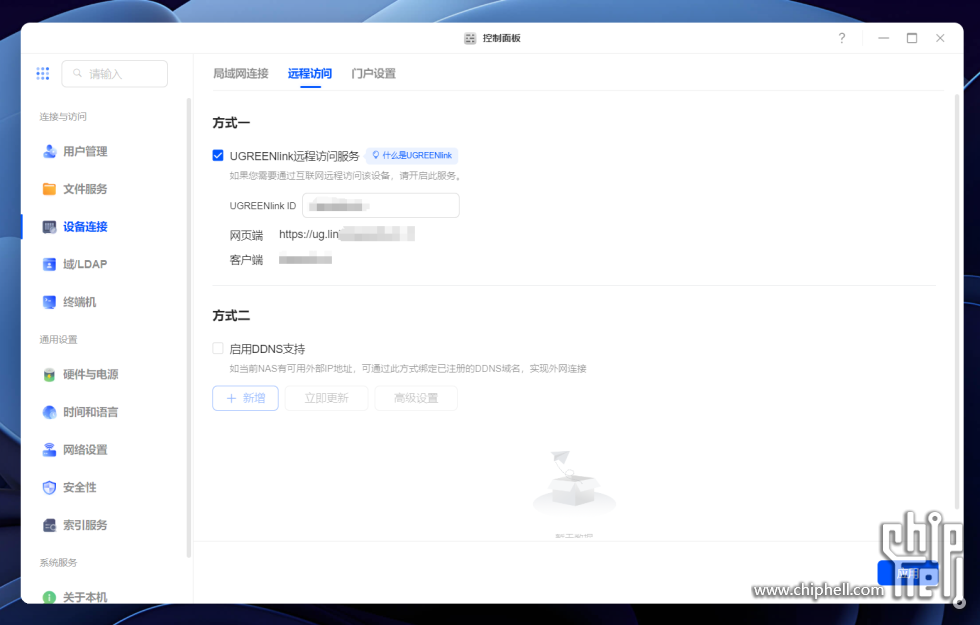The width and height of the screenshot is (980, 625).
Task: Uncheck UGREENlink远程访问服务 checkbox
Action: click(218, 155)
